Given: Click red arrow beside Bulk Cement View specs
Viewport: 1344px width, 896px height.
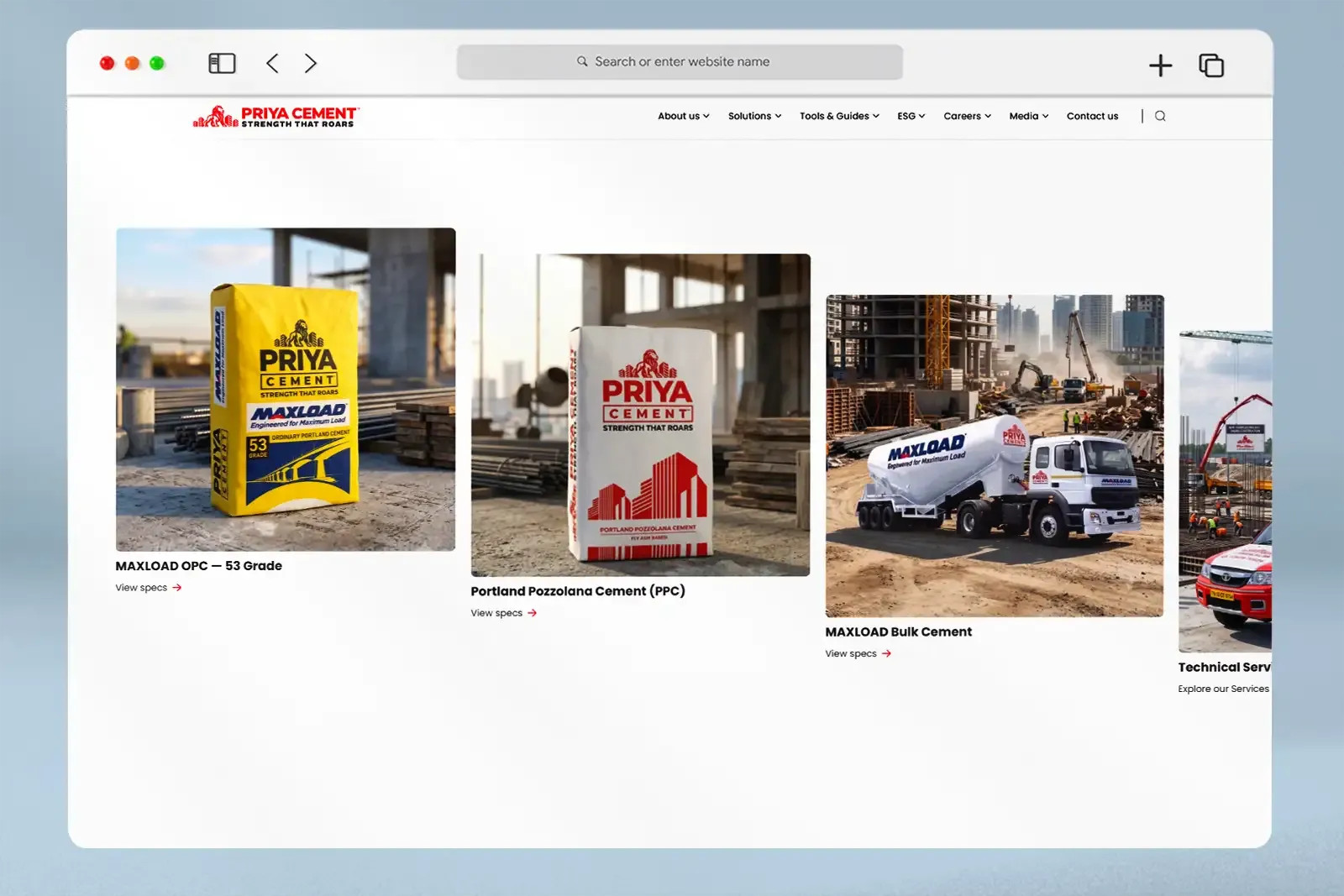Looking at the screenshot, I should click(x=886, y=653).
